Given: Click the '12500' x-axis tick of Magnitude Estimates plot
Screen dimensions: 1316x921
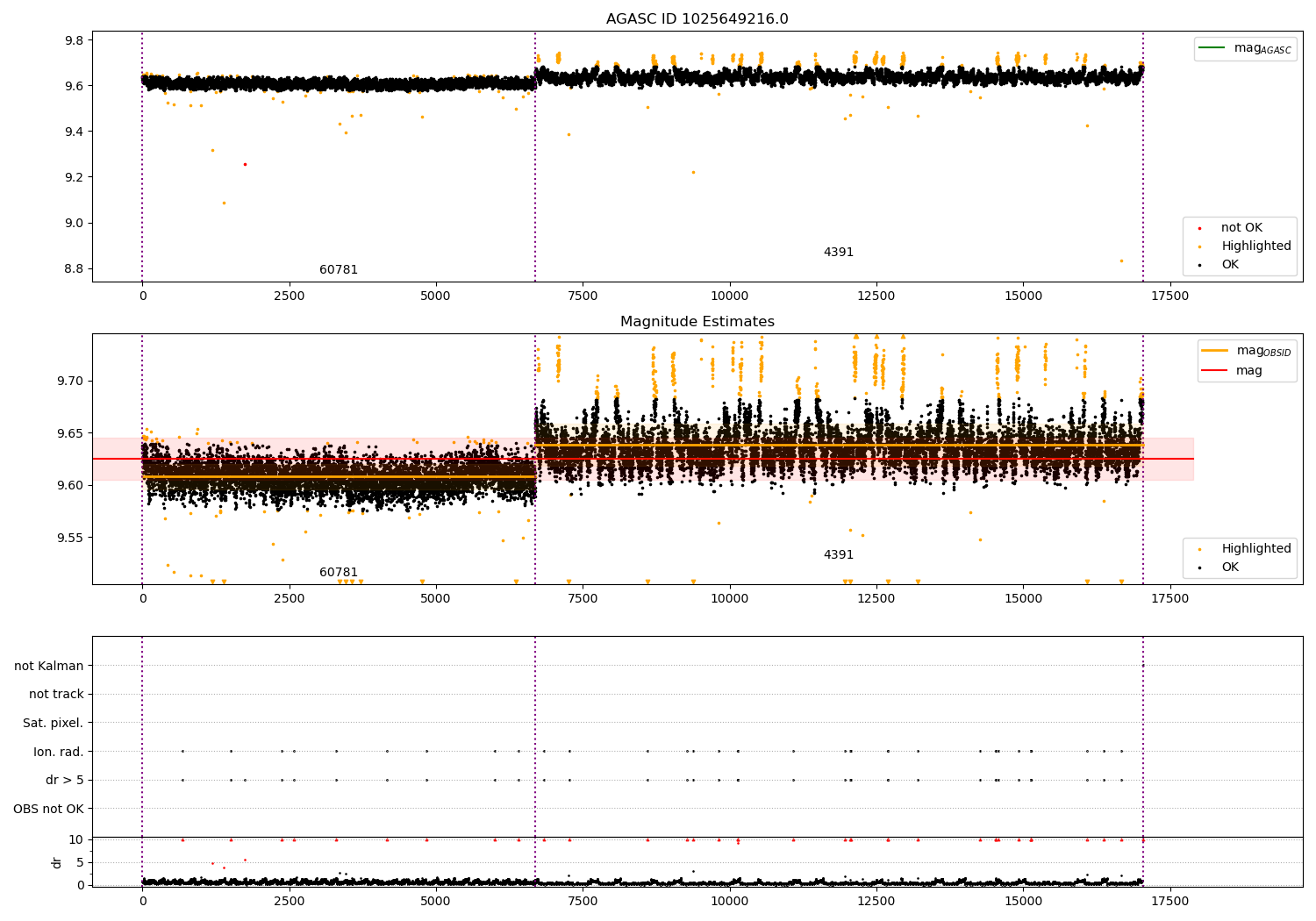Looking at the screenshot, I should click(876, 599).
